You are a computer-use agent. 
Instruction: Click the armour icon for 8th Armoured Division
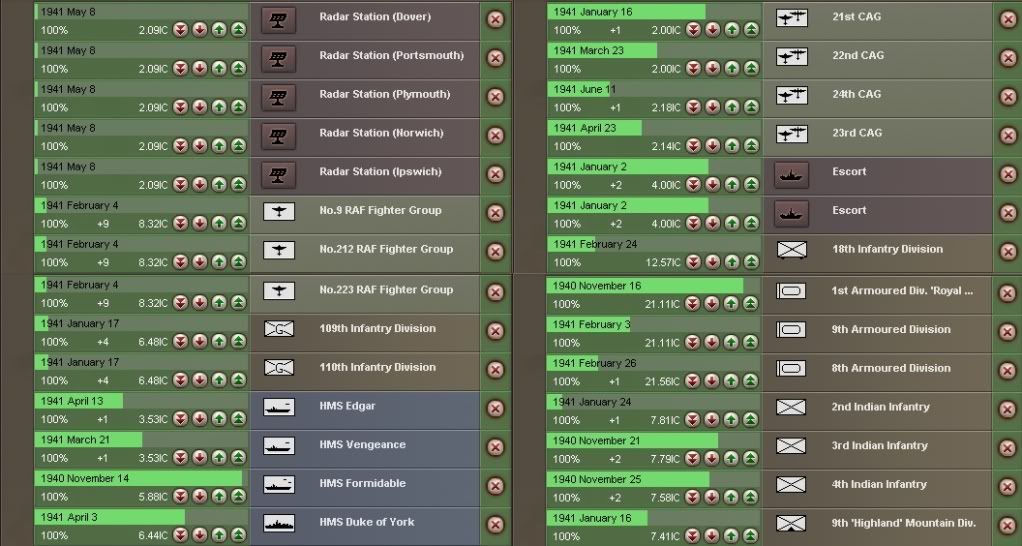(x=791, y=369)
